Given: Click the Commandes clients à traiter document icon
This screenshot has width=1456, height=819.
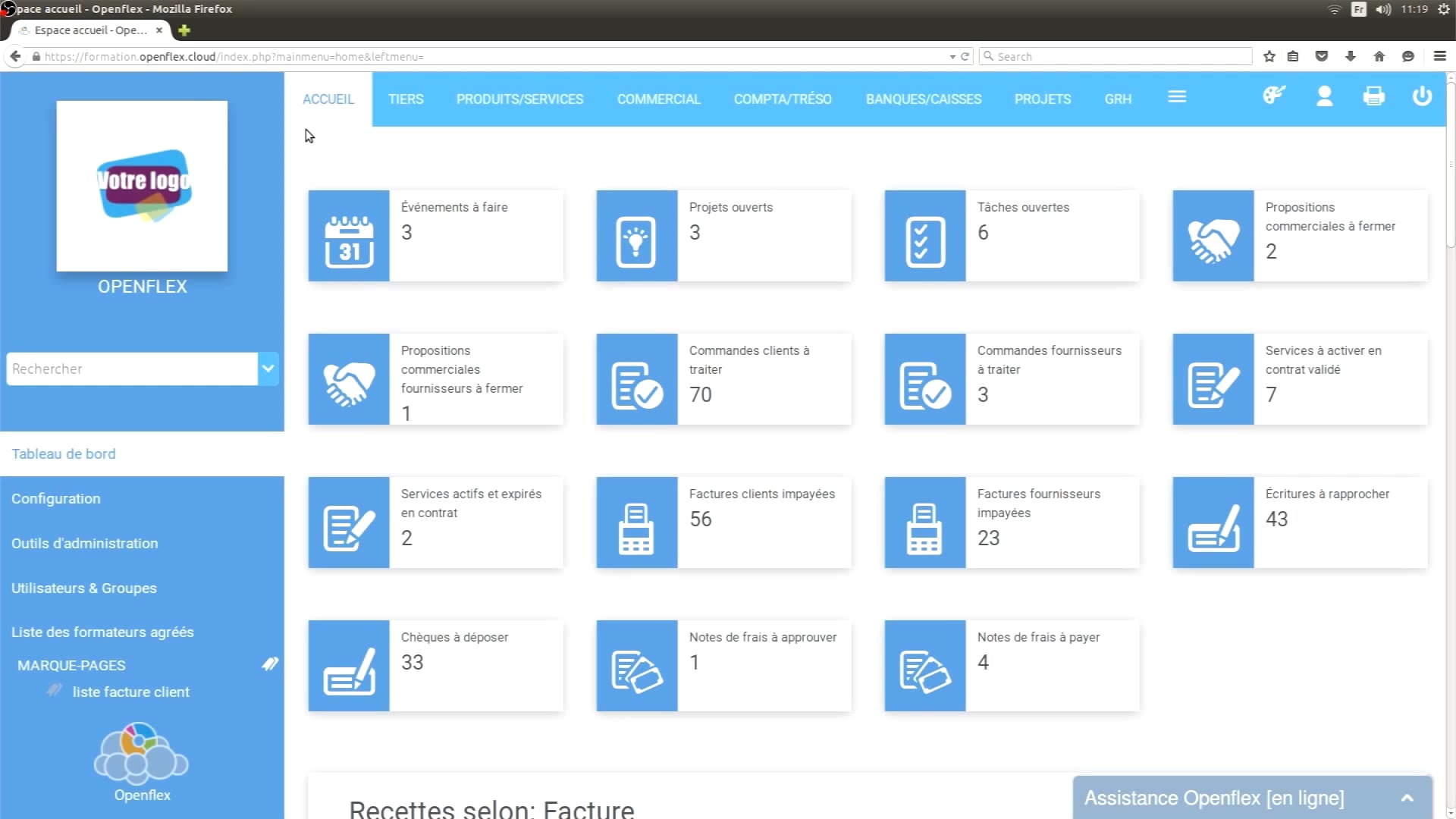Looking at the screenshot, I should (636, 380).
